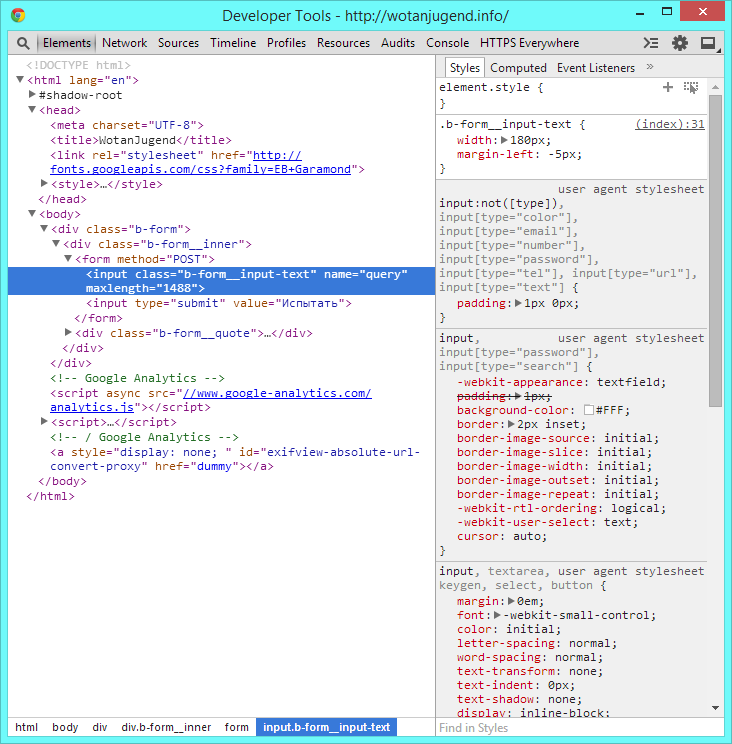
Task: Expand the #shadow-root node
Action: [x=32, y=95]
